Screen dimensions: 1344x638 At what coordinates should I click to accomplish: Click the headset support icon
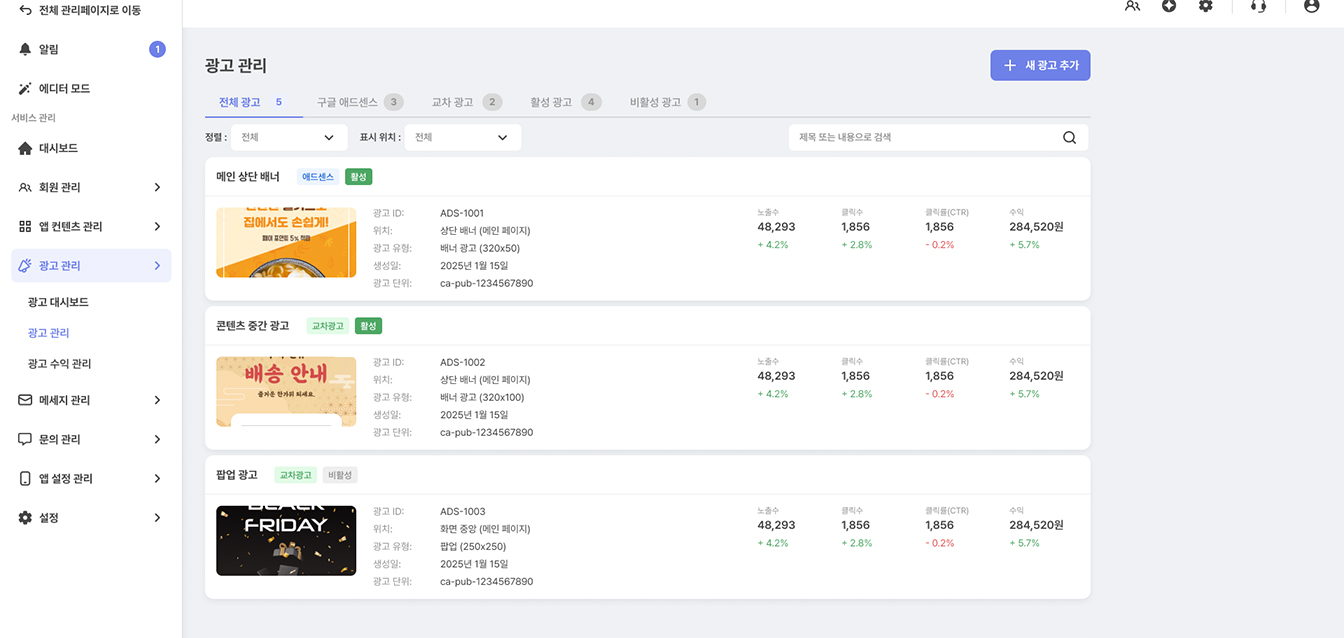[x=1258, y=6]
